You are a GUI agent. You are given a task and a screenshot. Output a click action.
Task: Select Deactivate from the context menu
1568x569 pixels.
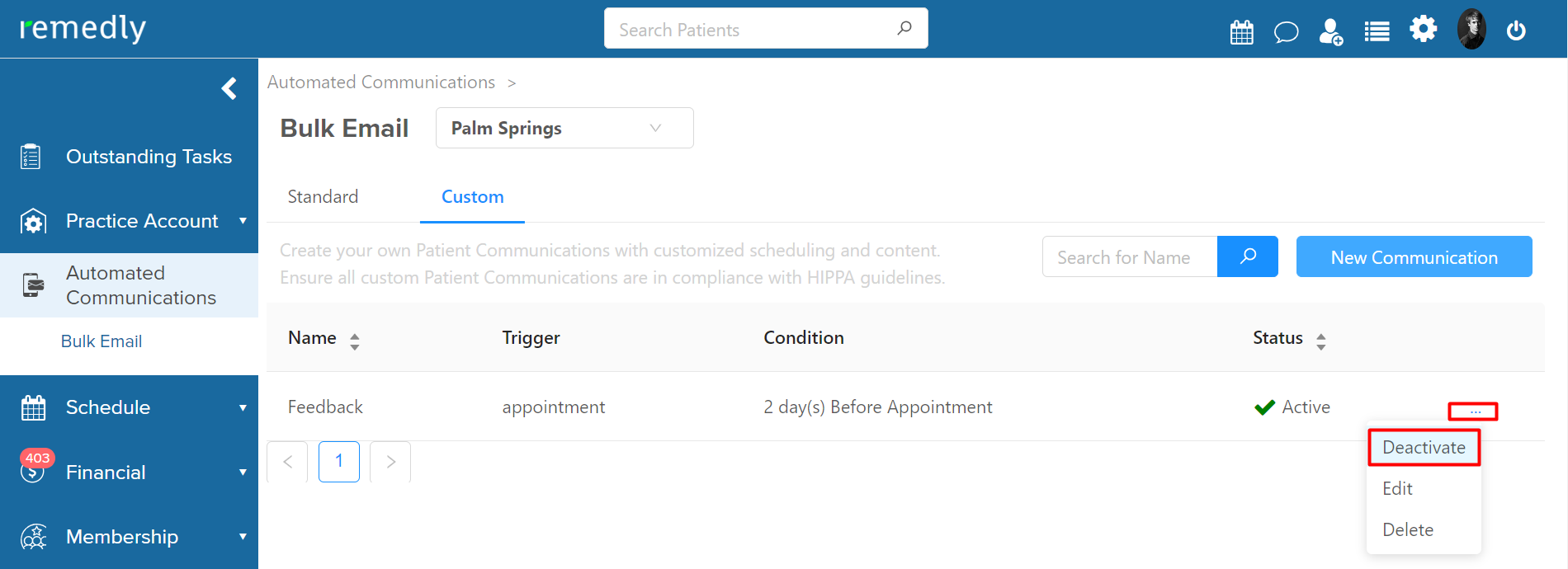tap(1424, 447)
